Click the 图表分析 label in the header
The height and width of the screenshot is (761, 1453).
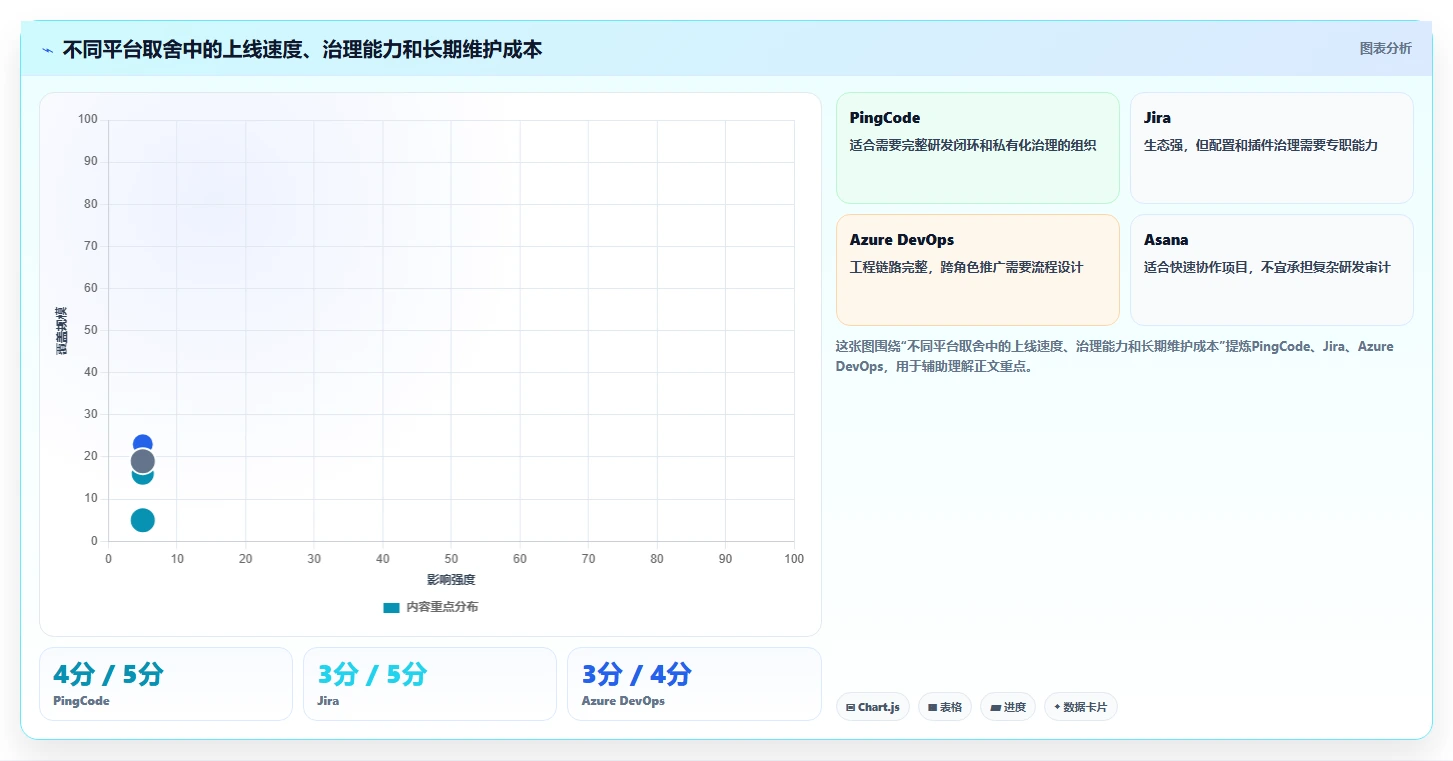(x=1386, y=48)
